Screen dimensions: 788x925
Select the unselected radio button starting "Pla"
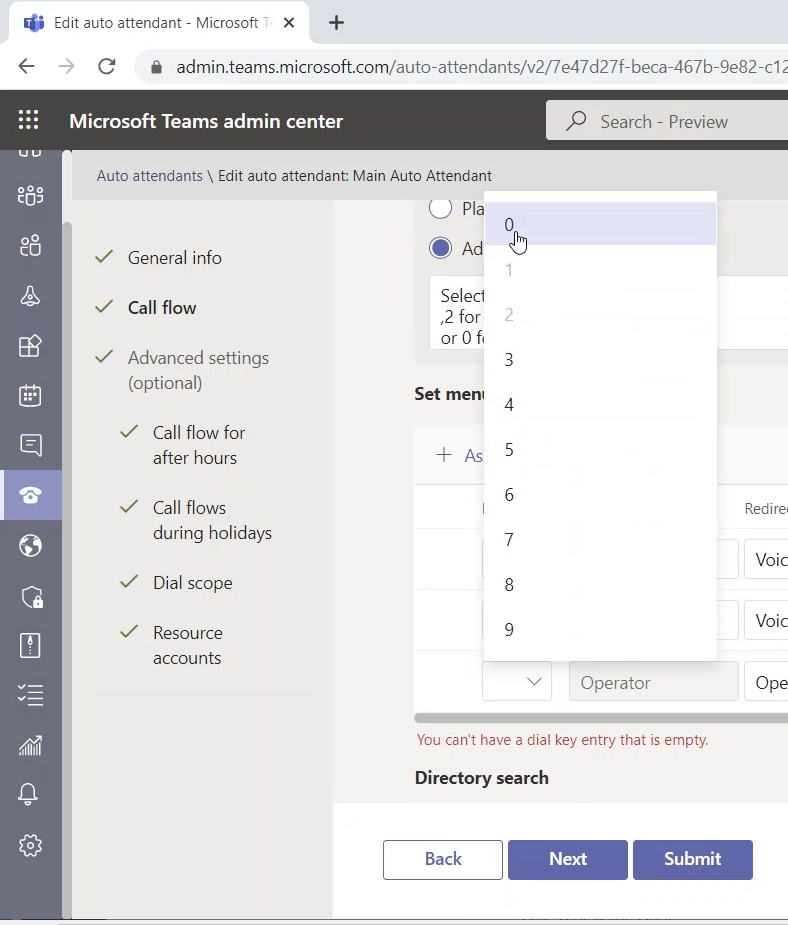coord(440,208)
